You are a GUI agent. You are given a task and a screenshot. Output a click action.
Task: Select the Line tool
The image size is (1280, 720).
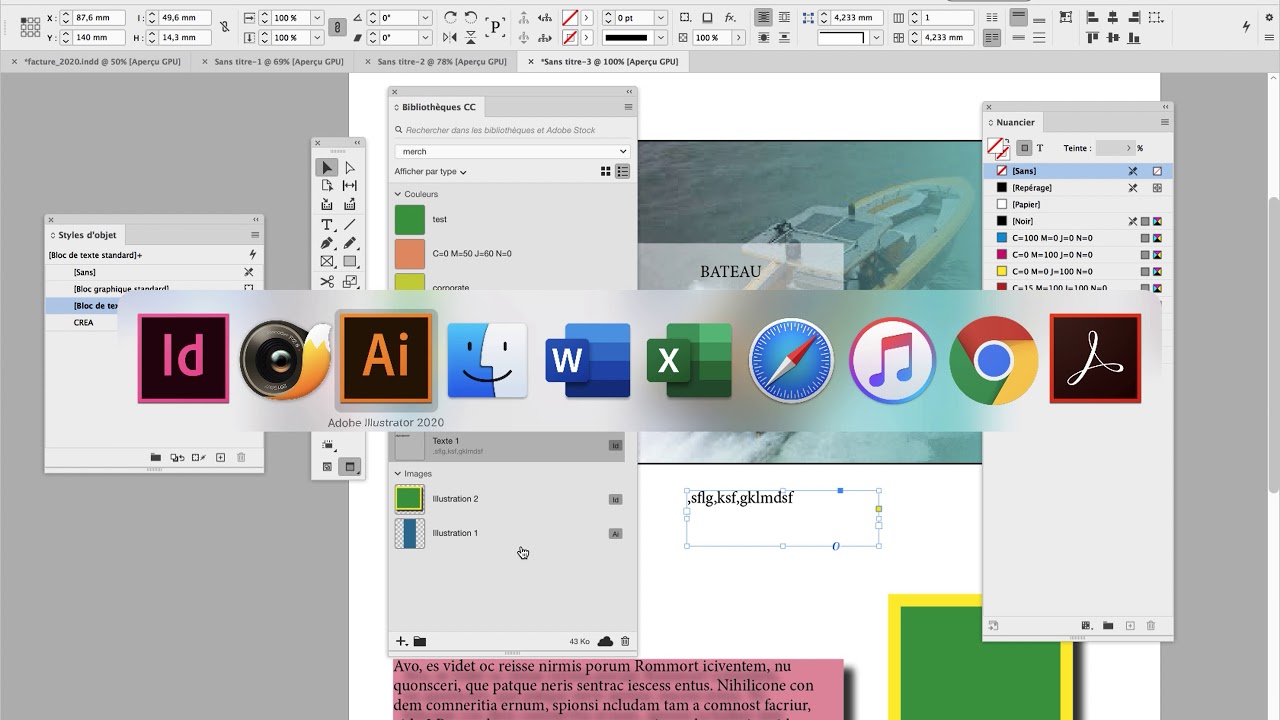pyautogui.click(x=350, y=225)
